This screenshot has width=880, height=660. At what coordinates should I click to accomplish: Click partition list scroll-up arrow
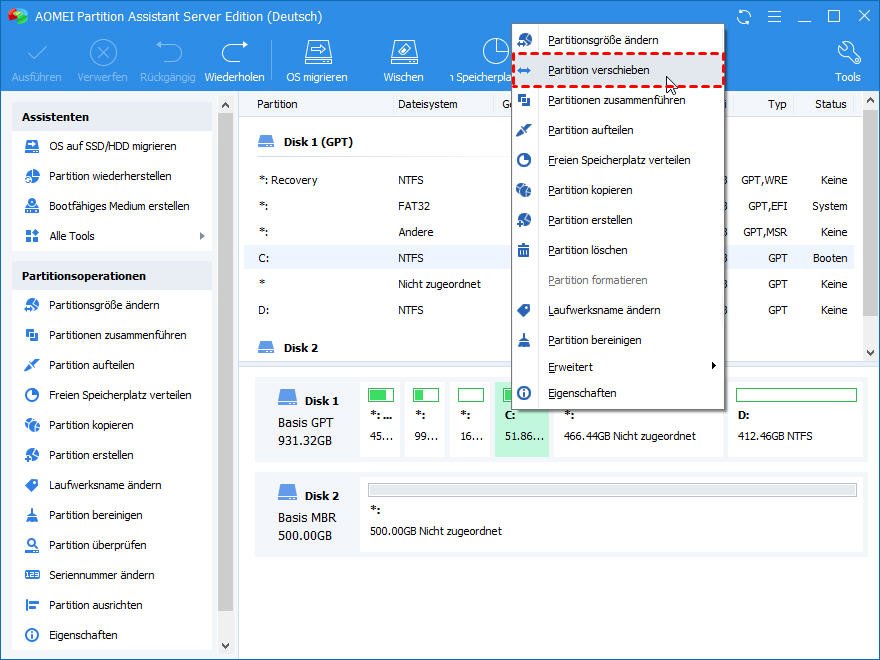coord(870,100)
